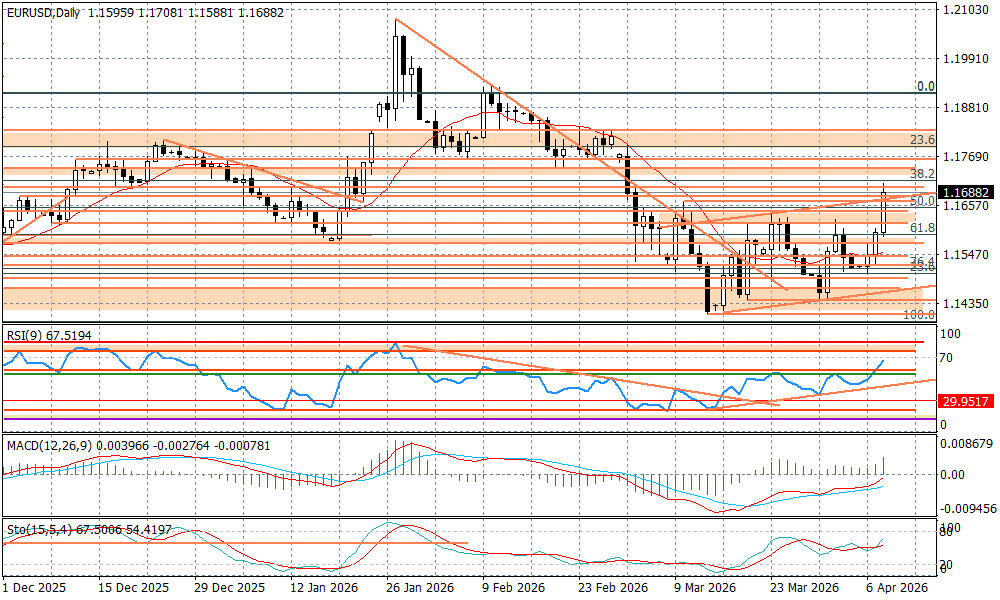Select the latest candlestick on the chart
This screenshot has height=600, width=1000.
coord(884,212)
